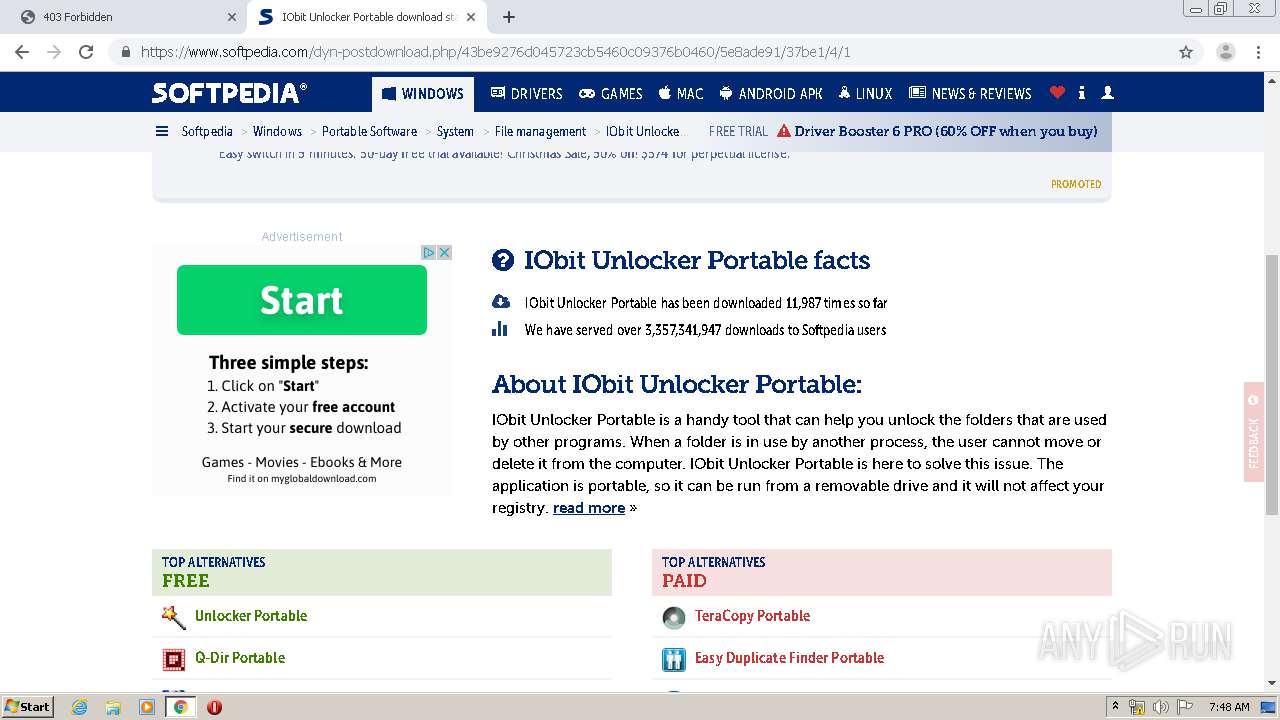Go to File management breadcrumb link

click(540, 131)
